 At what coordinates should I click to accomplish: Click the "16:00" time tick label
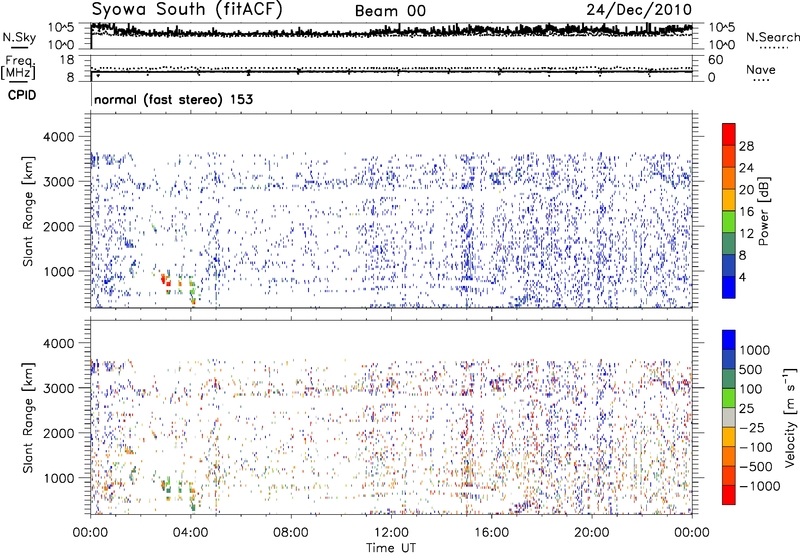pyautogui.click(x=491, y=533)
